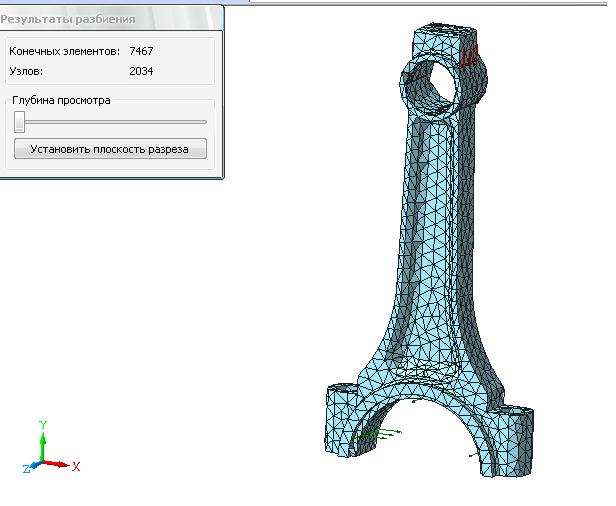This screenshot has height=506, width=616.
Task: Click the red load arrows on the rod top
Action: click(470, 55)
